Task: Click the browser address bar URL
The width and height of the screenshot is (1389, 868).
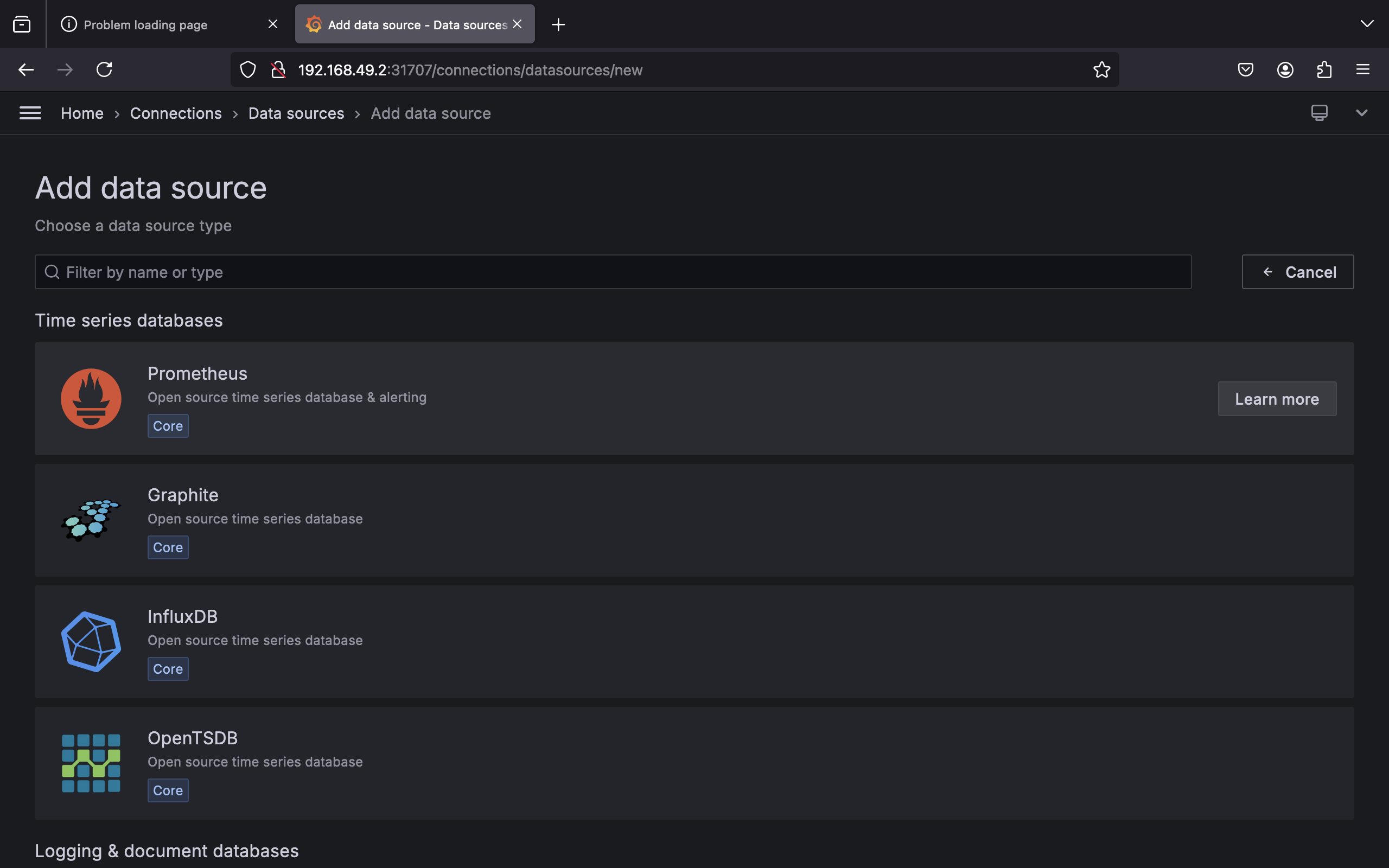Action: click(470, 70)
